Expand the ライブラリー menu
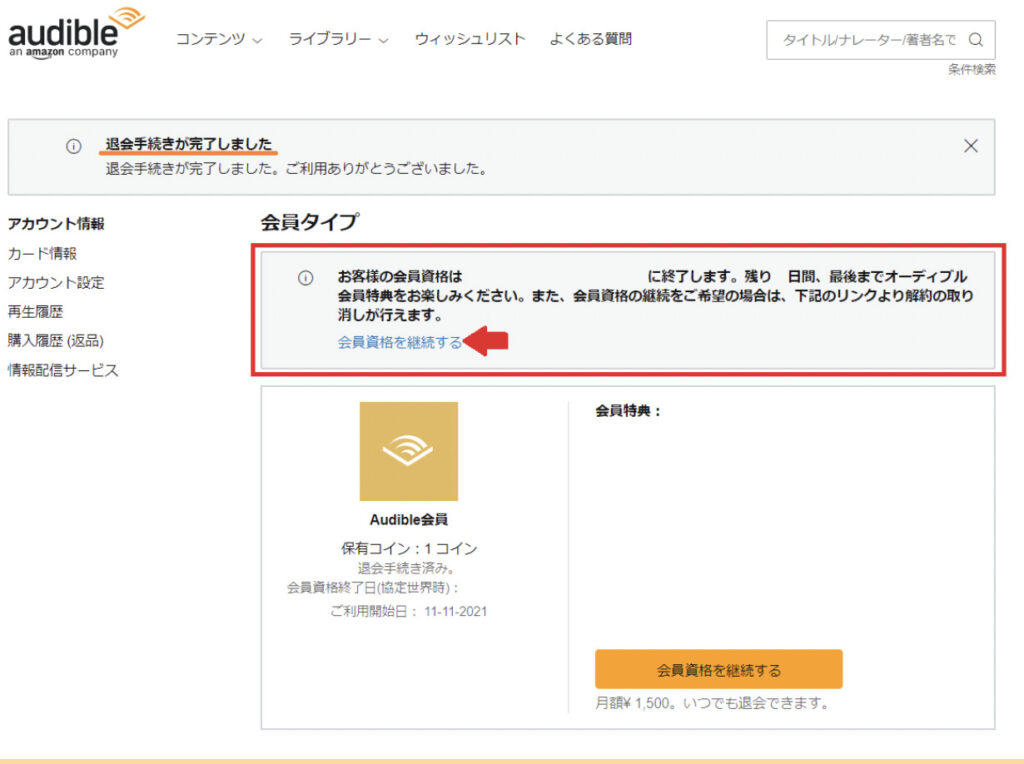 pos(338,39)
